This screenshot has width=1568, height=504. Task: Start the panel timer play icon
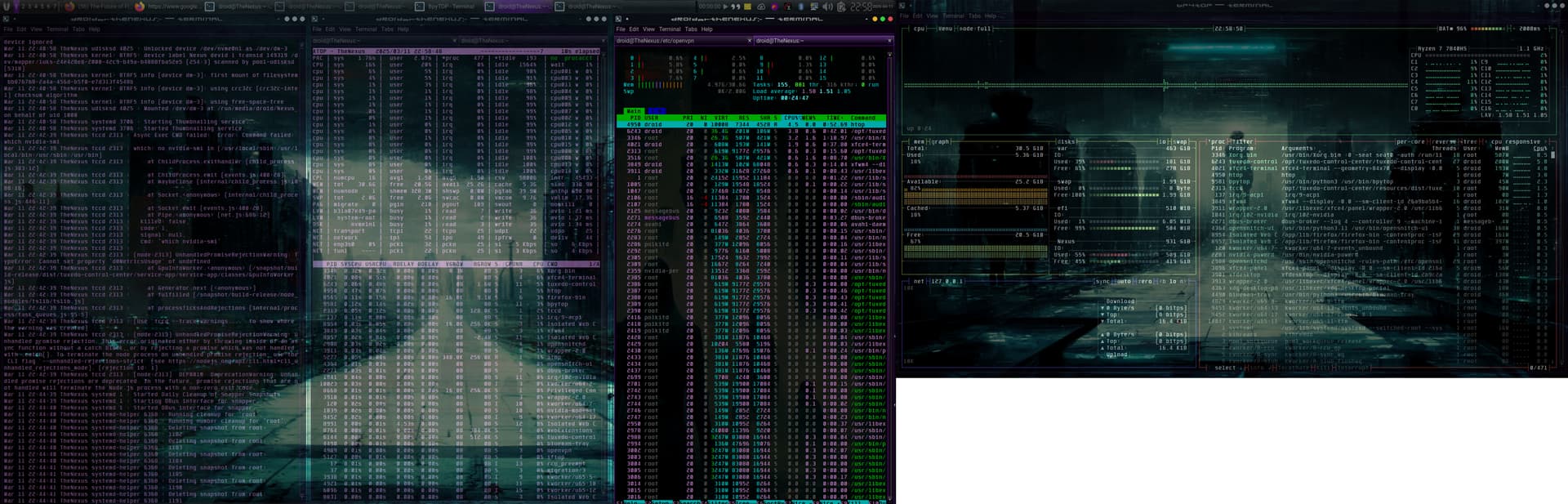click(724, 6)
